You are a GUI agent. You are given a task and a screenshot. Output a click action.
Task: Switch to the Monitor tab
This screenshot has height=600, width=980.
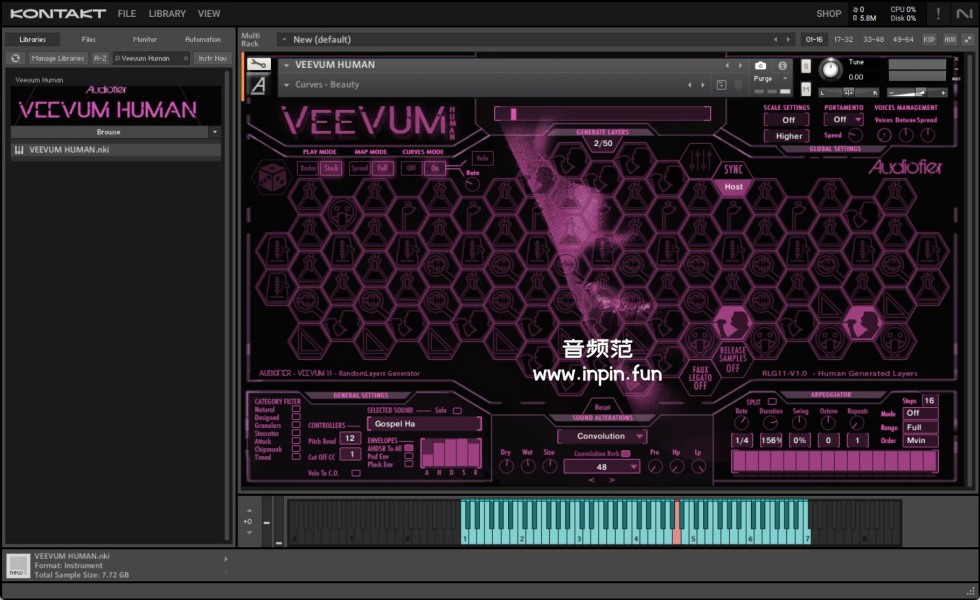click(144, 39)
